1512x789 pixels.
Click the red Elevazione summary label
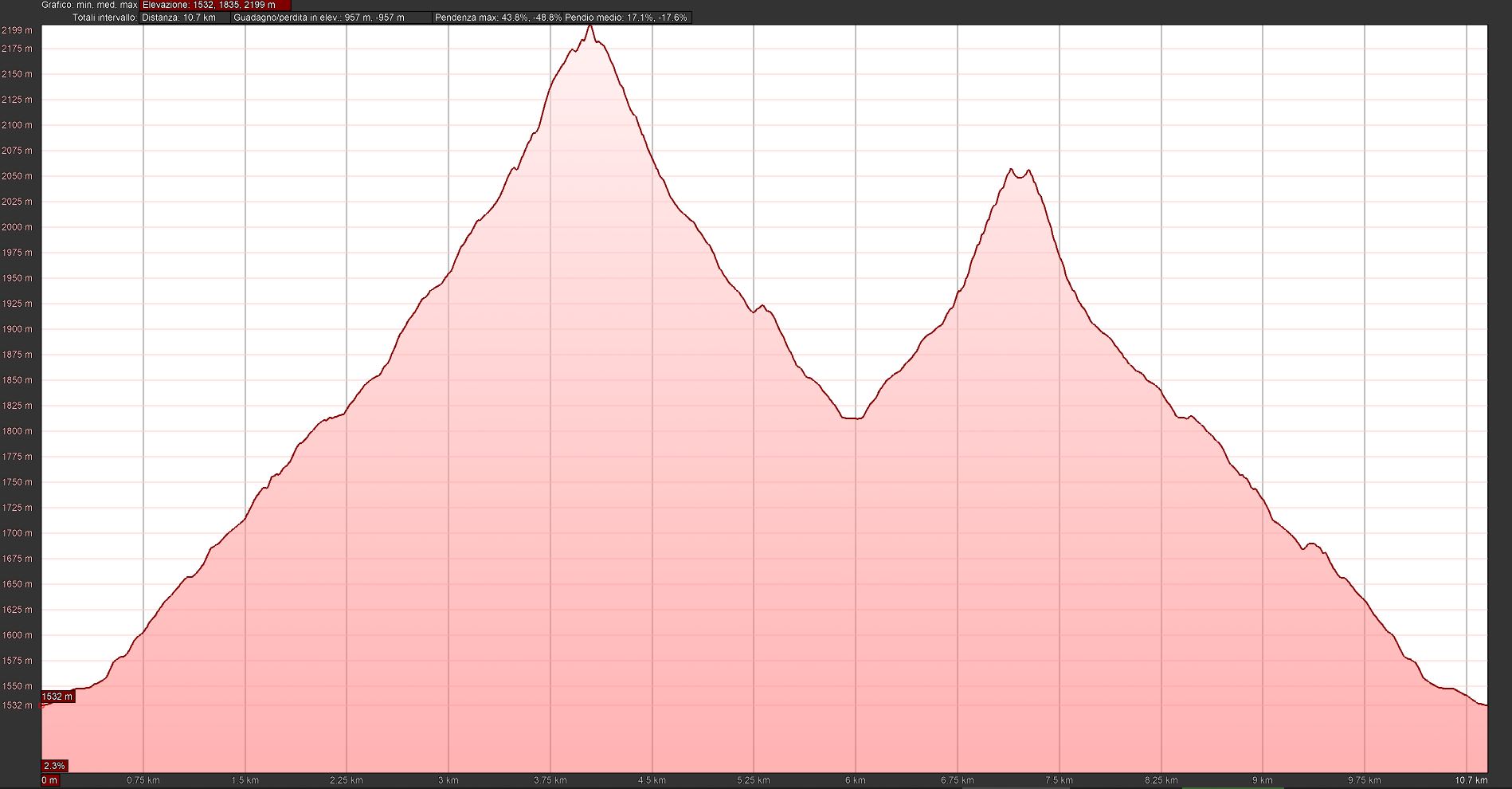click(215, 5)
